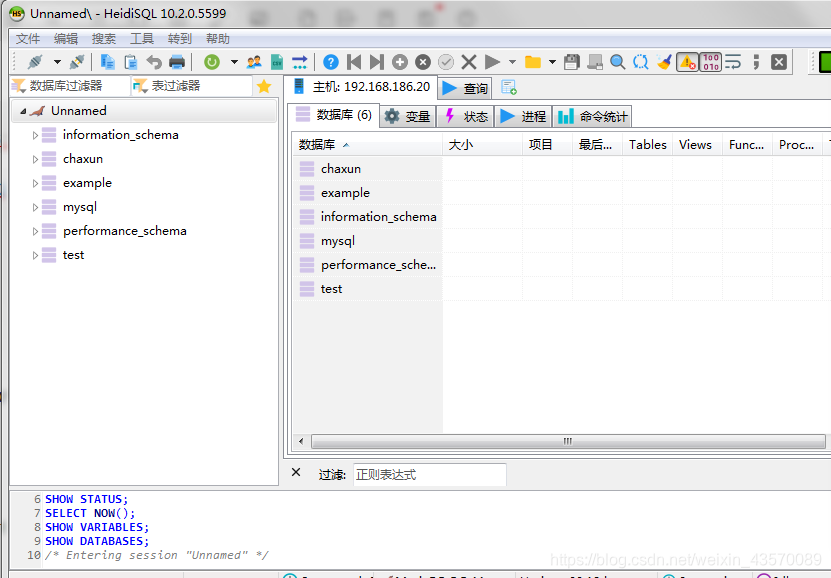Click the insert row plus icon
The image size is (831, 578).
coord(400,62)
